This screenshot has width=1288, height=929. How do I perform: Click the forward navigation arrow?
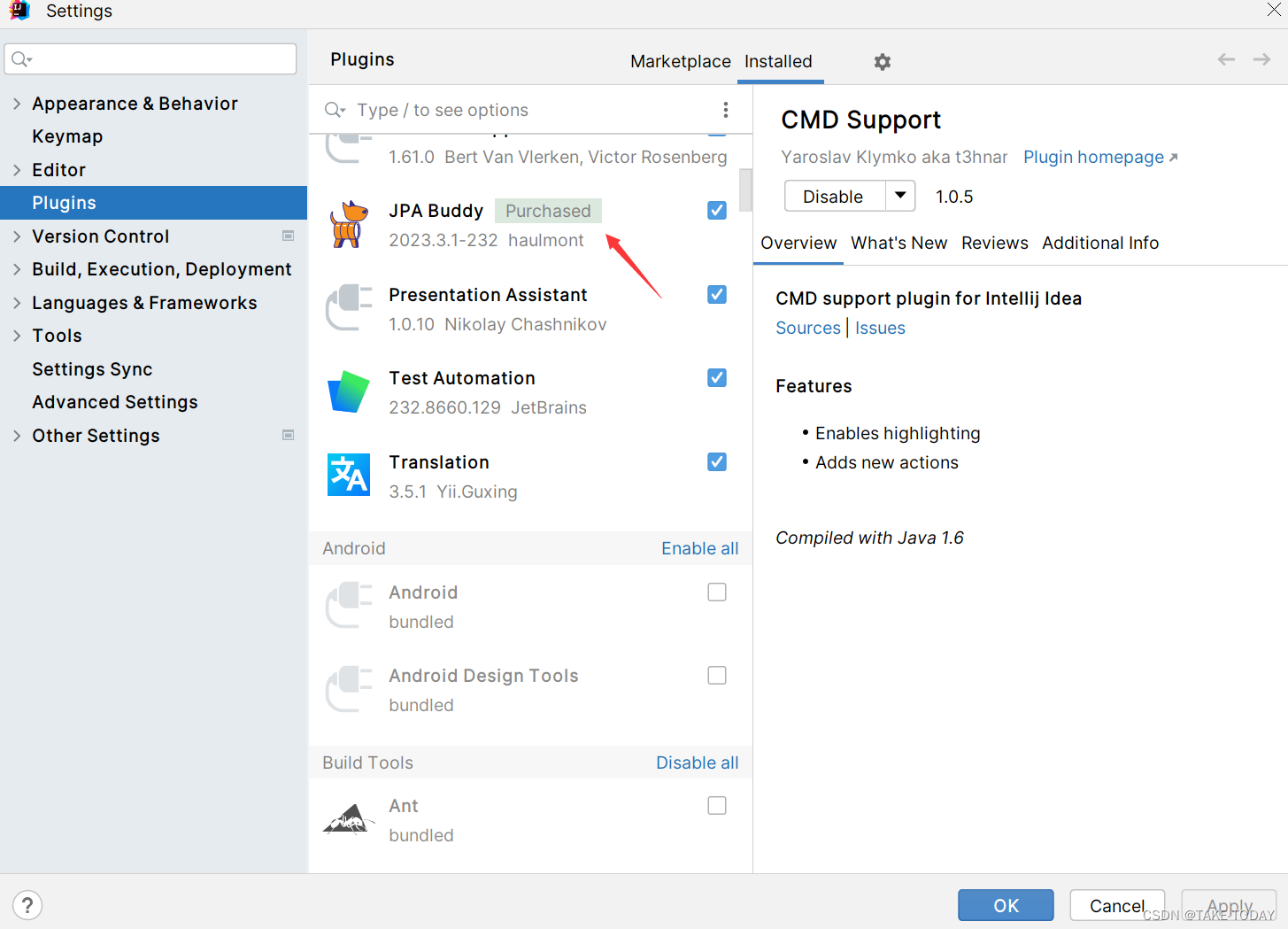(x=1262, y=59)
